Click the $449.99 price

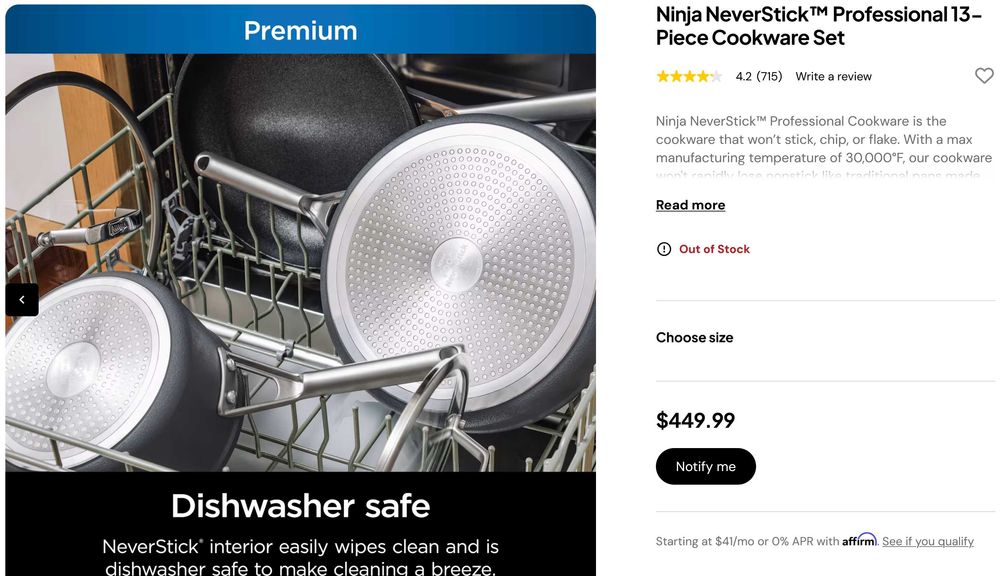[x=695, y=420]
